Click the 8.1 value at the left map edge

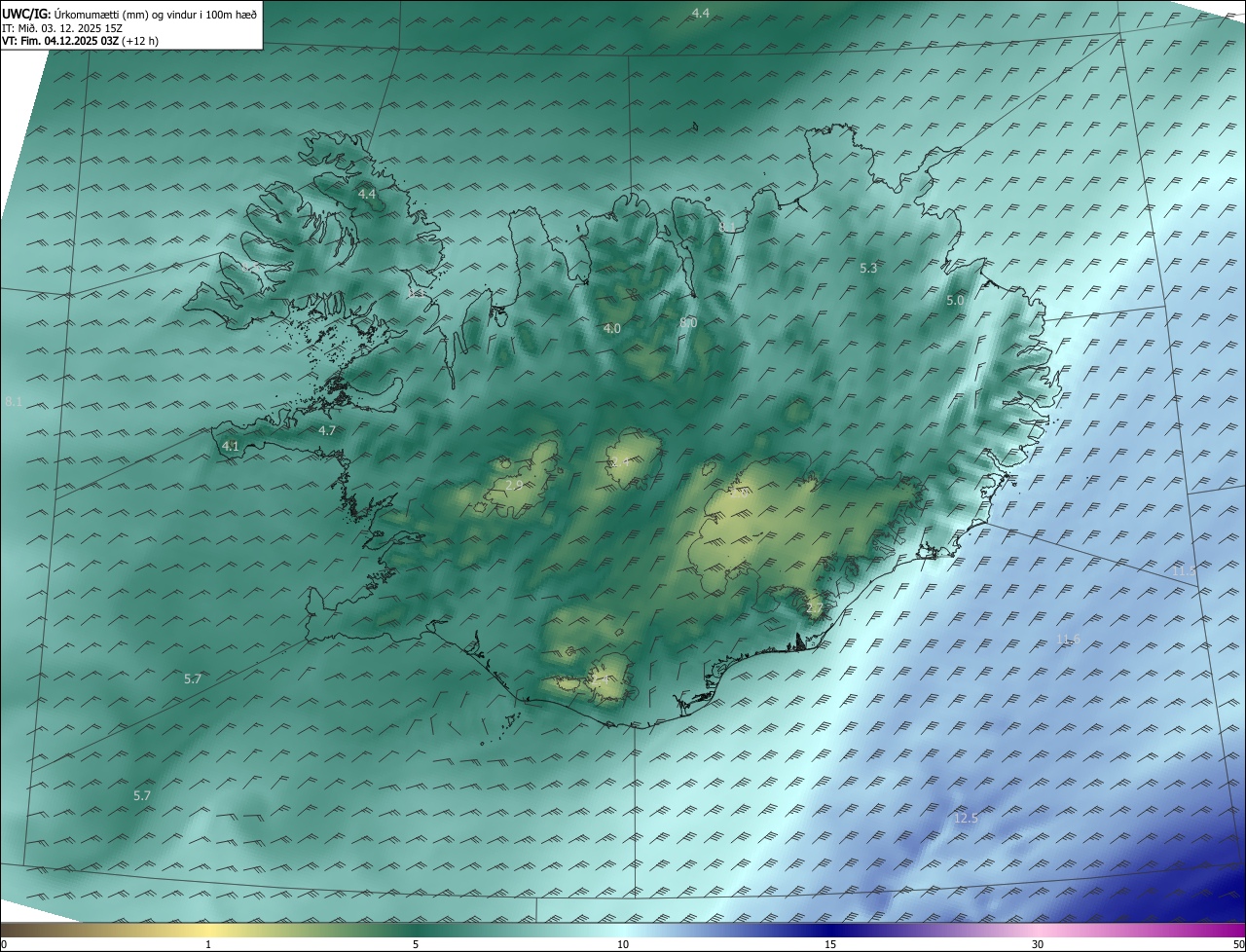click(14, 401)
